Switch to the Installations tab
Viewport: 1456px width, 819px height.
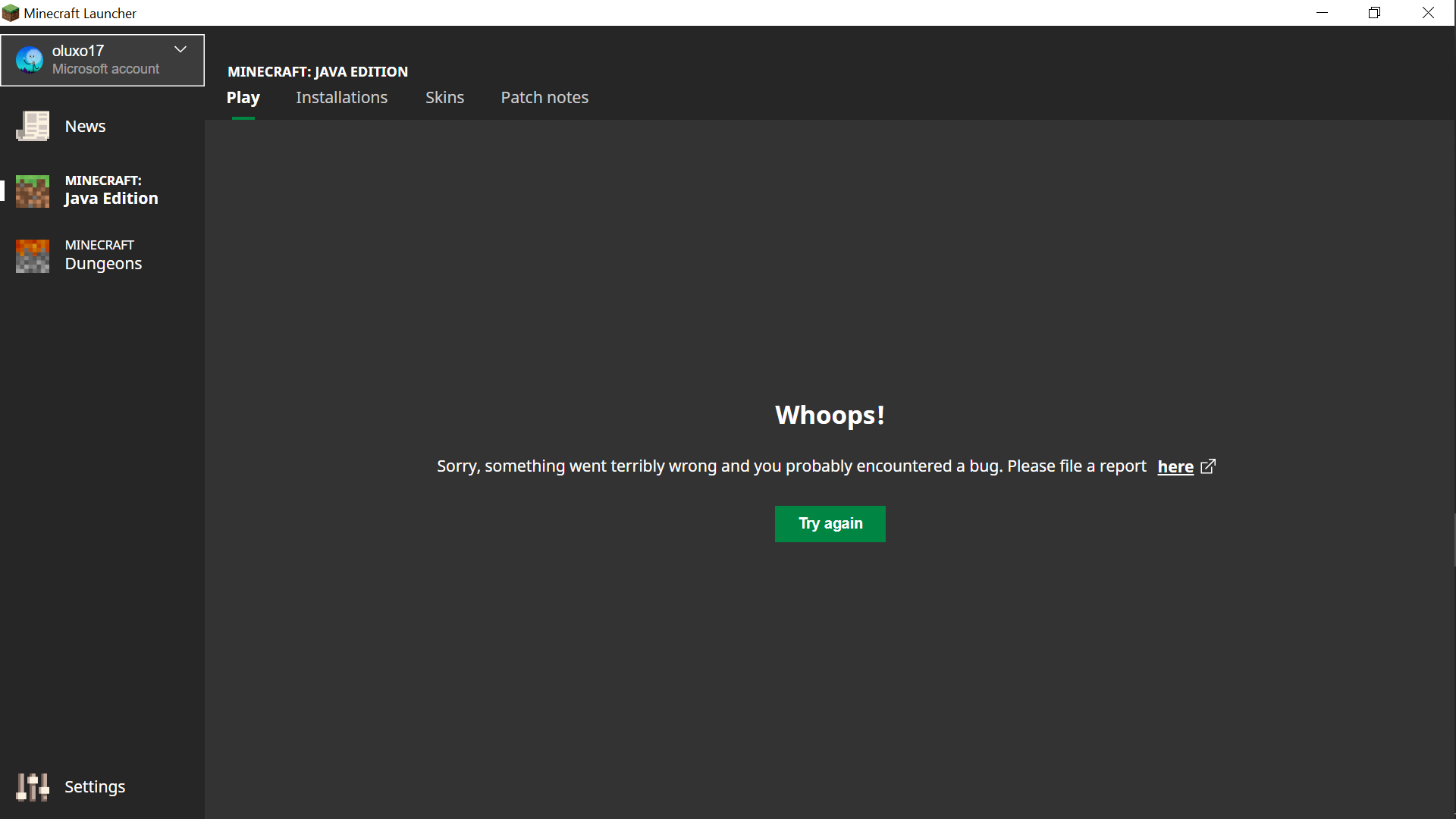coord(341,98)
